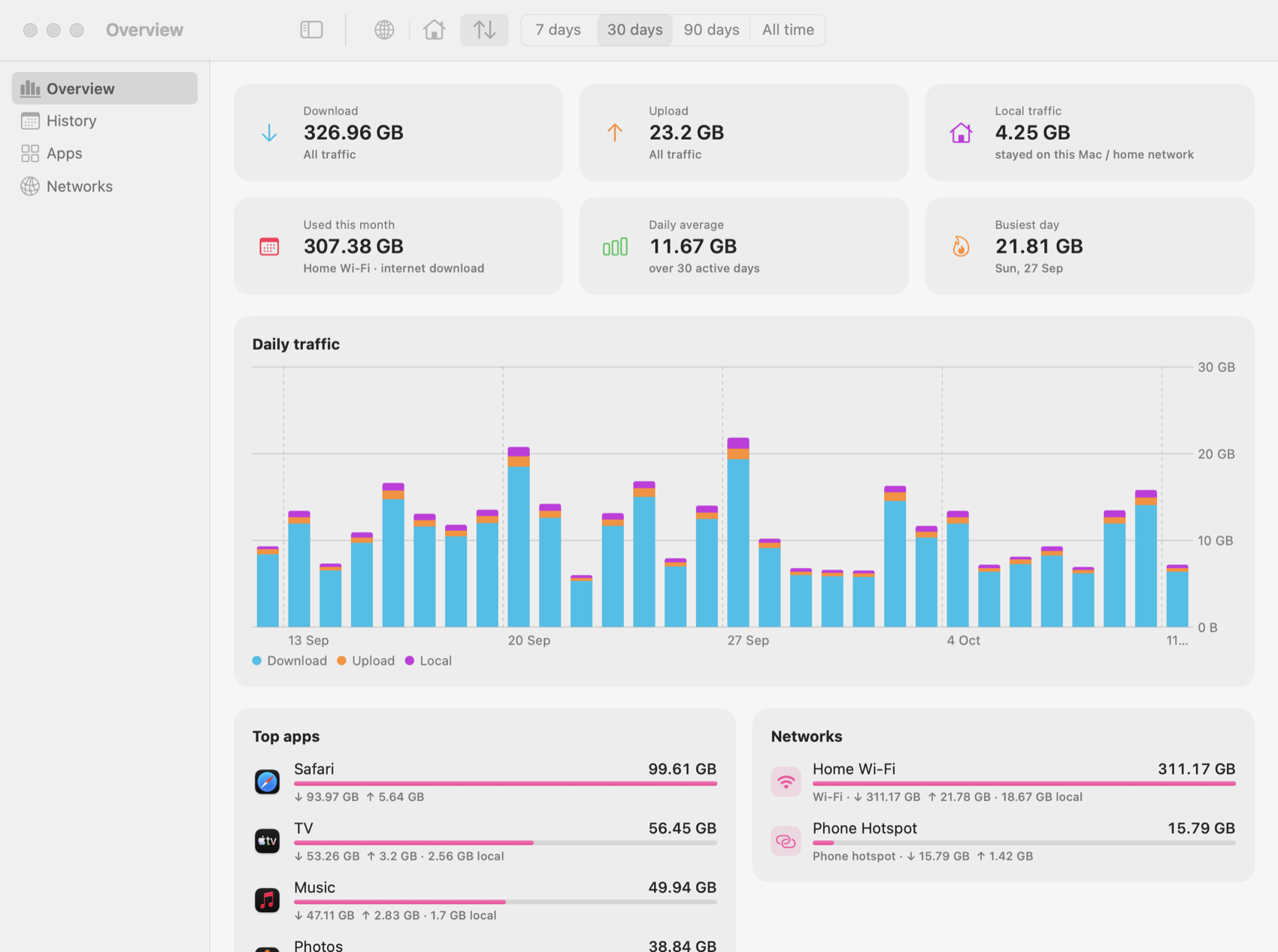The height and width of the screenshot is (952, 1278).
Task: Click the Download legend blue dot
Action: tap(257, 660)
